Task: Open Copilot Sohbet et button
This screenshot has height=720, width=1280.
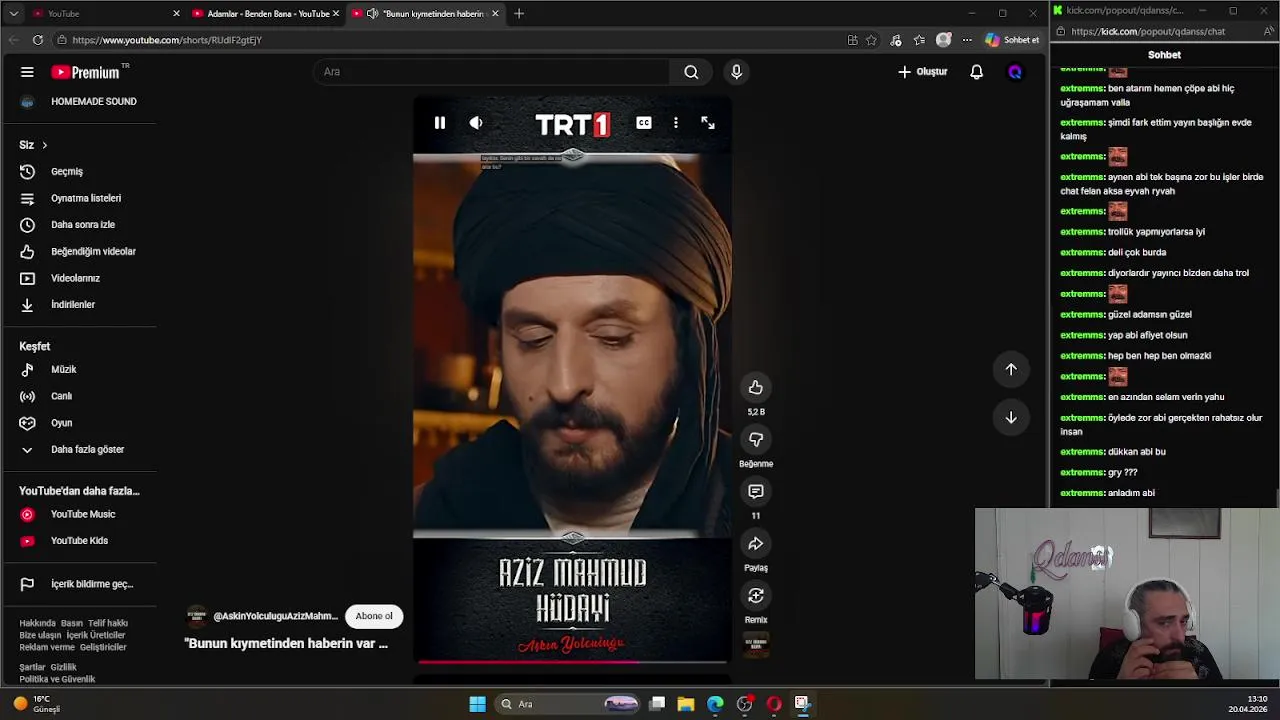Action: [1012, 40]
